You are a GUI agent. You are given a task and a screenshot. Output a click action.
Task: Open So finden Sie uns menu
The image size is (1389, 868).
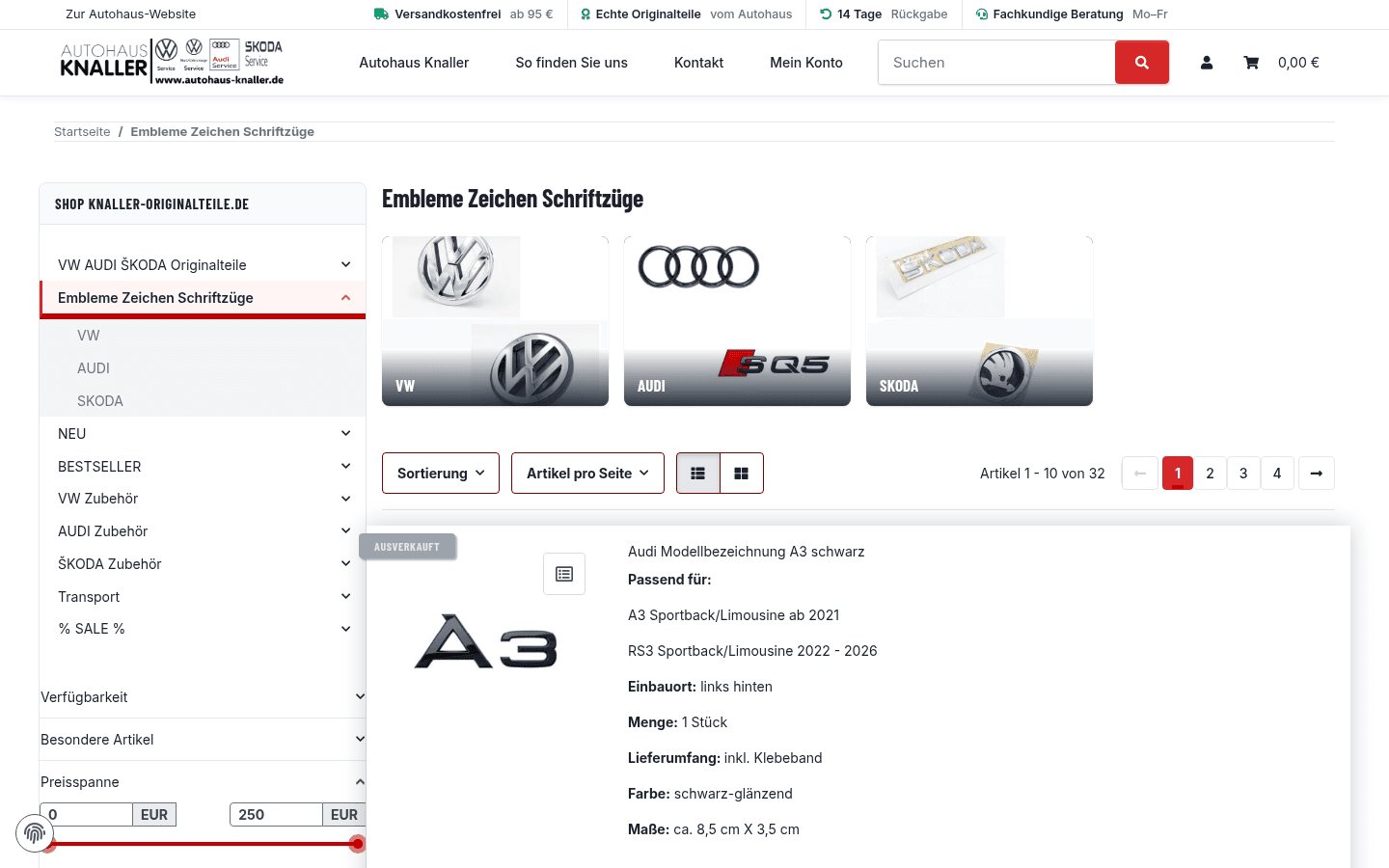(571, 63)
